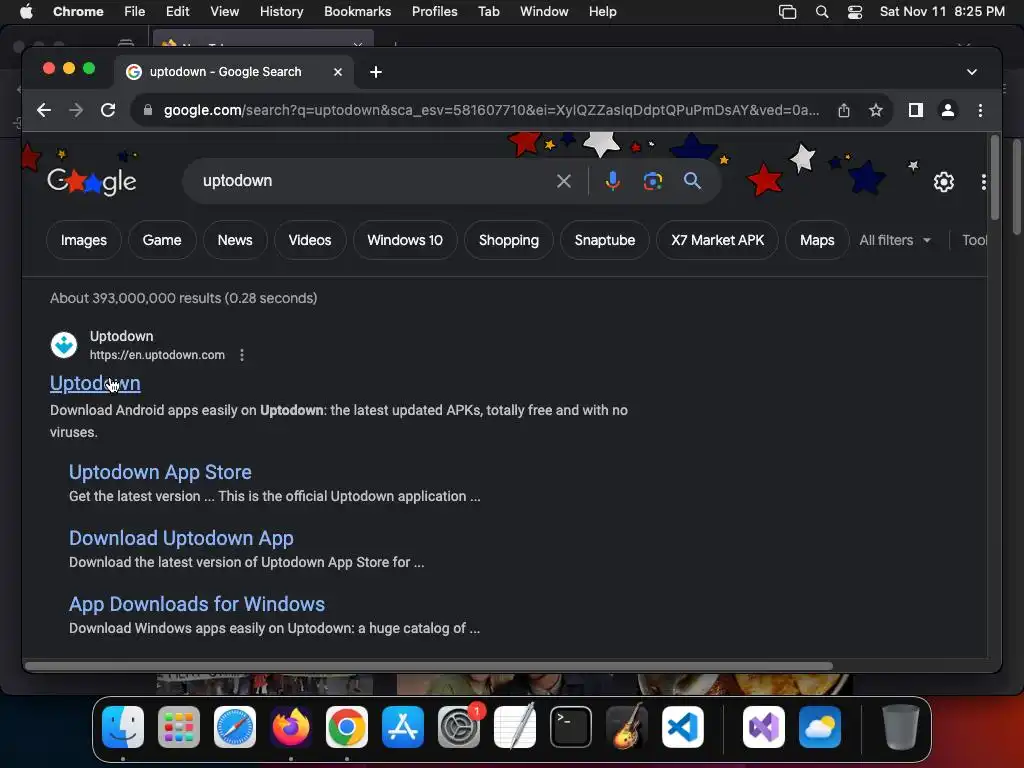Viewport: 1024px width, 768px height.
Task: Select the Windows 10 filter chip
Action: pos(405,240)
